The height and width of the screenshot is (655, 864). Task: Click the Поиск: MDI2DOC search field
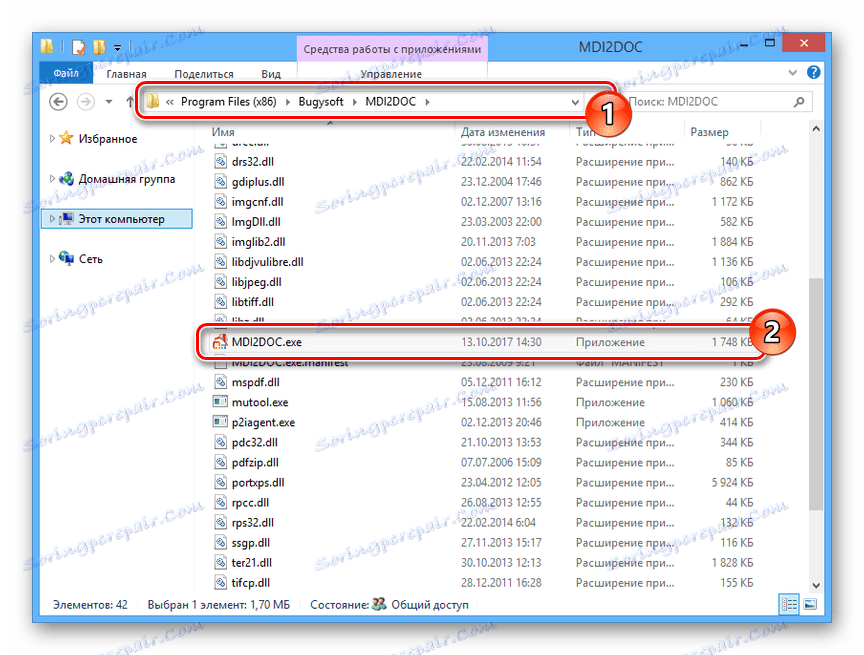tap(708, 102)
